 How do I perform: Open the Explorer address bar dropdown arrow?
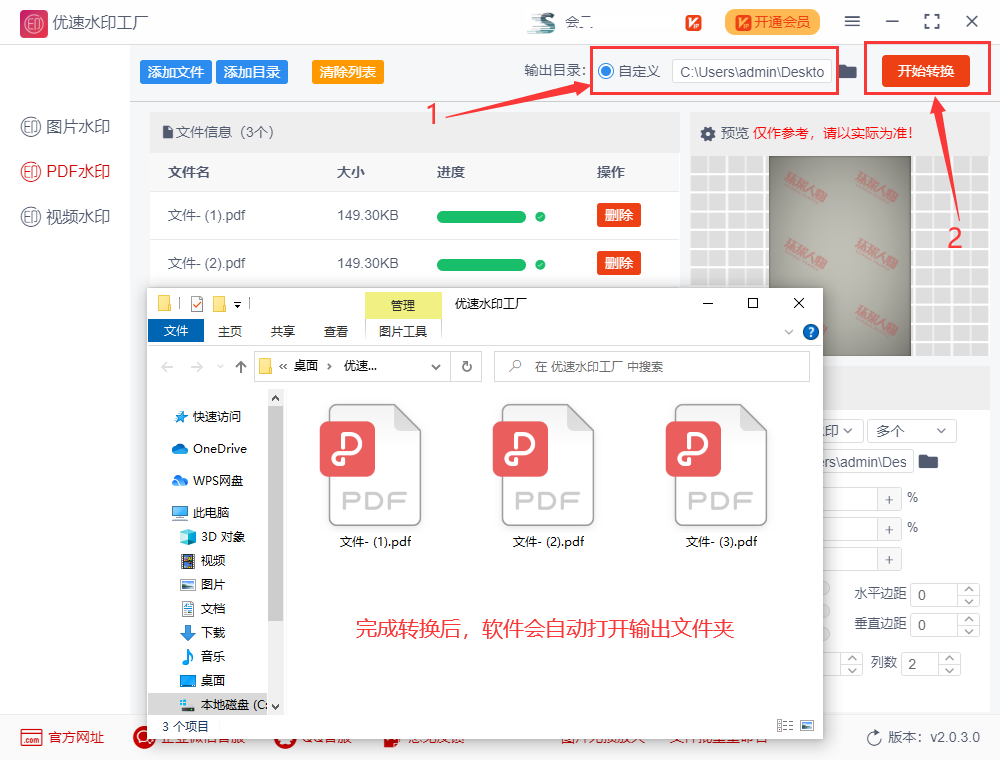click(x=435, y=366)
